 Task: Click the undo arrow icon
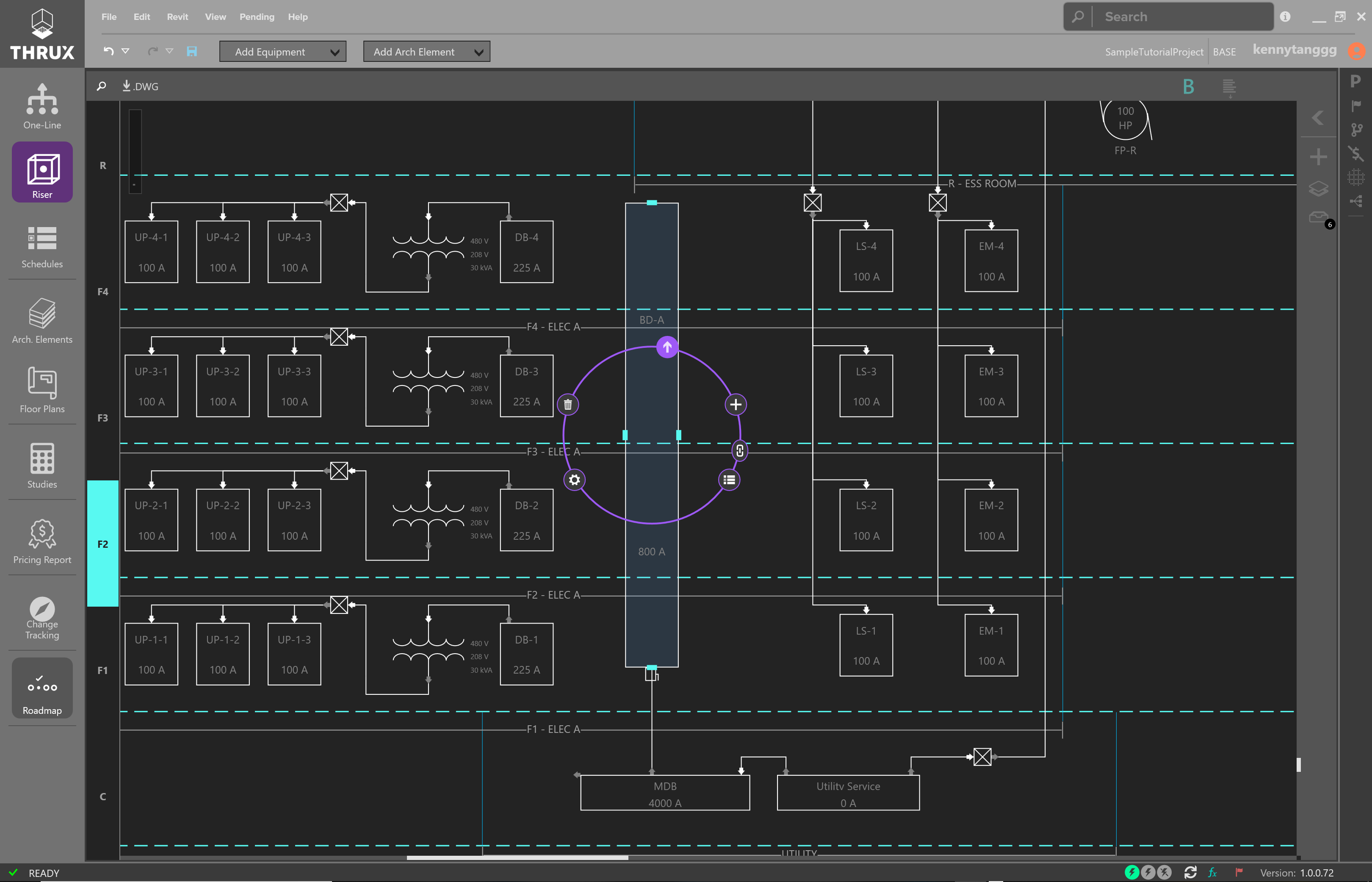click(x=108, y=51)
